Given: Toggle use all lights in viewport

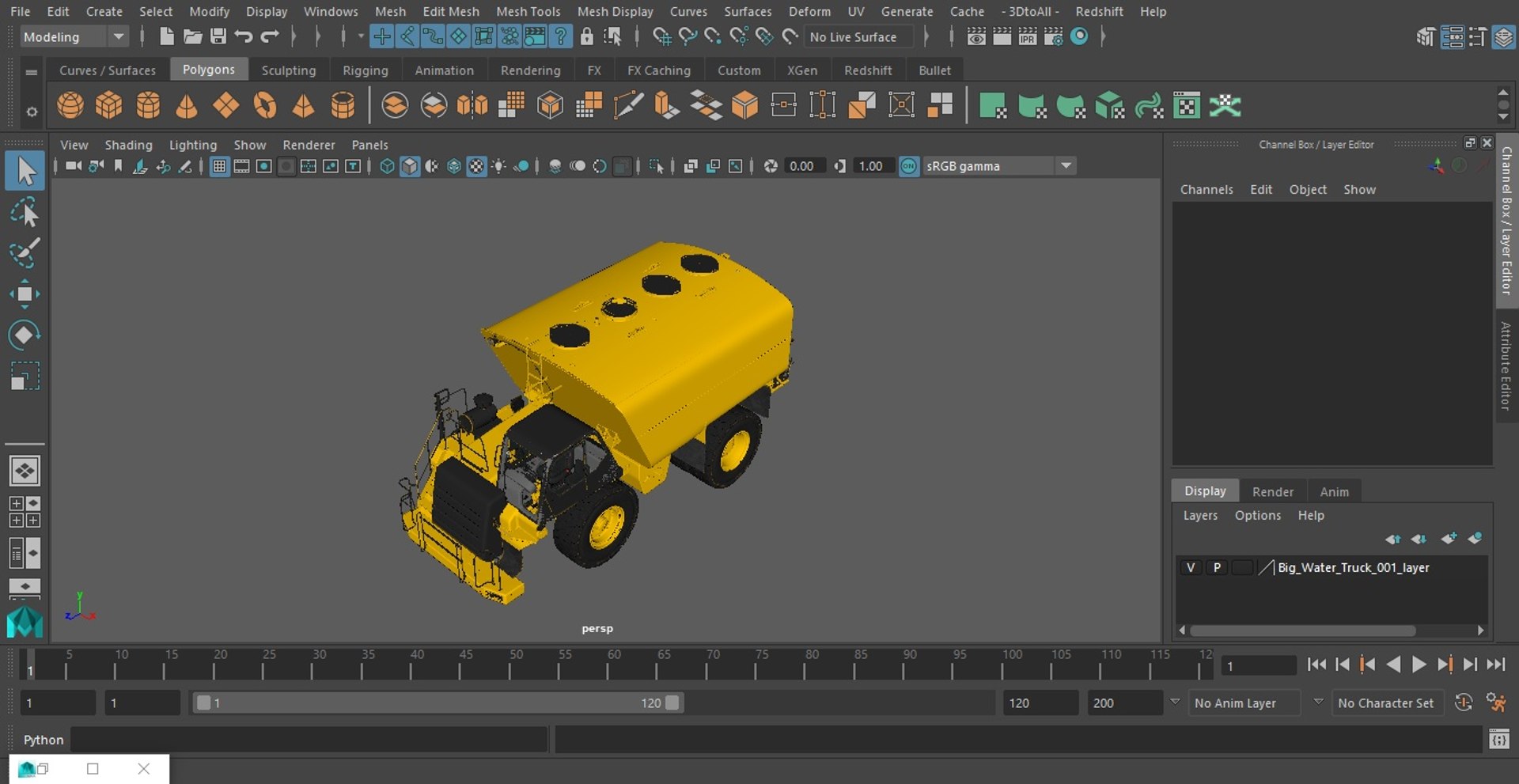Looking at the screenshot, I should pos(498,166).
